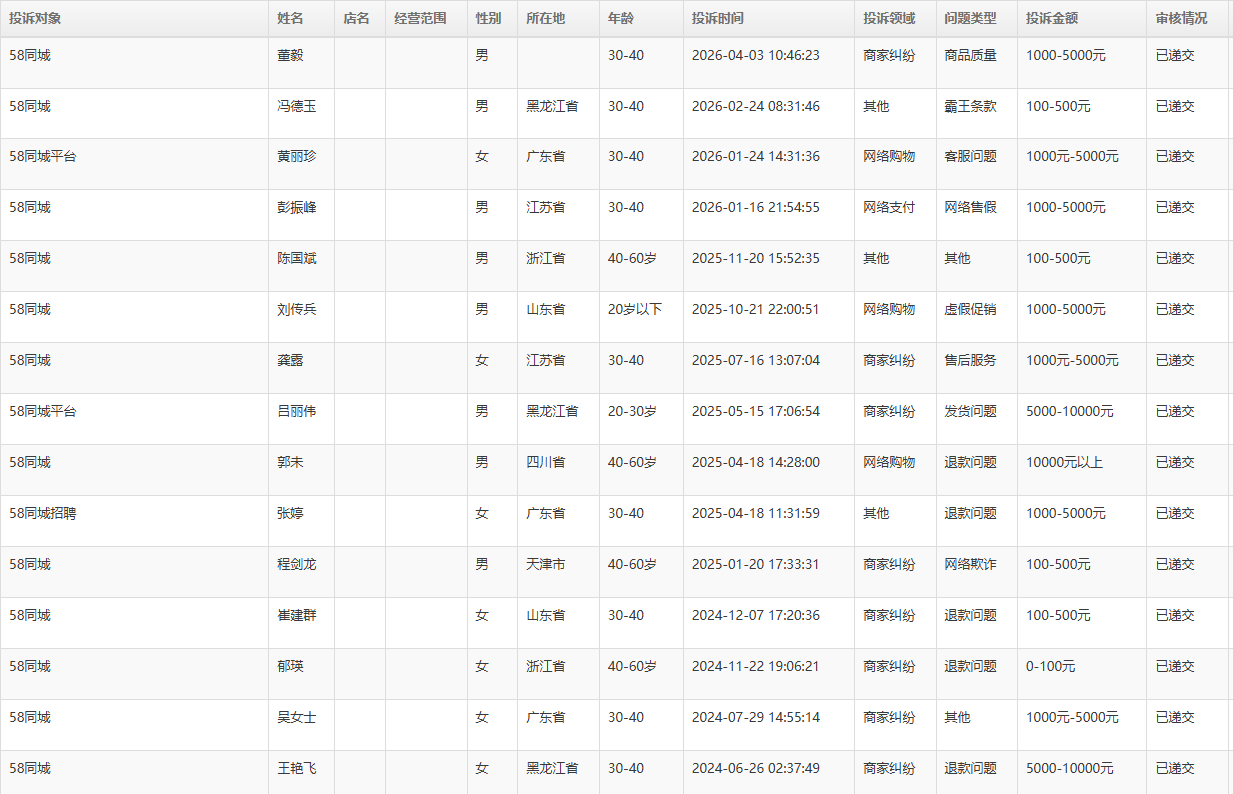This screenshot has height=794, width=1233.
Task: Click 售后服务 in 龚露's row
Action: coord(971,360)
